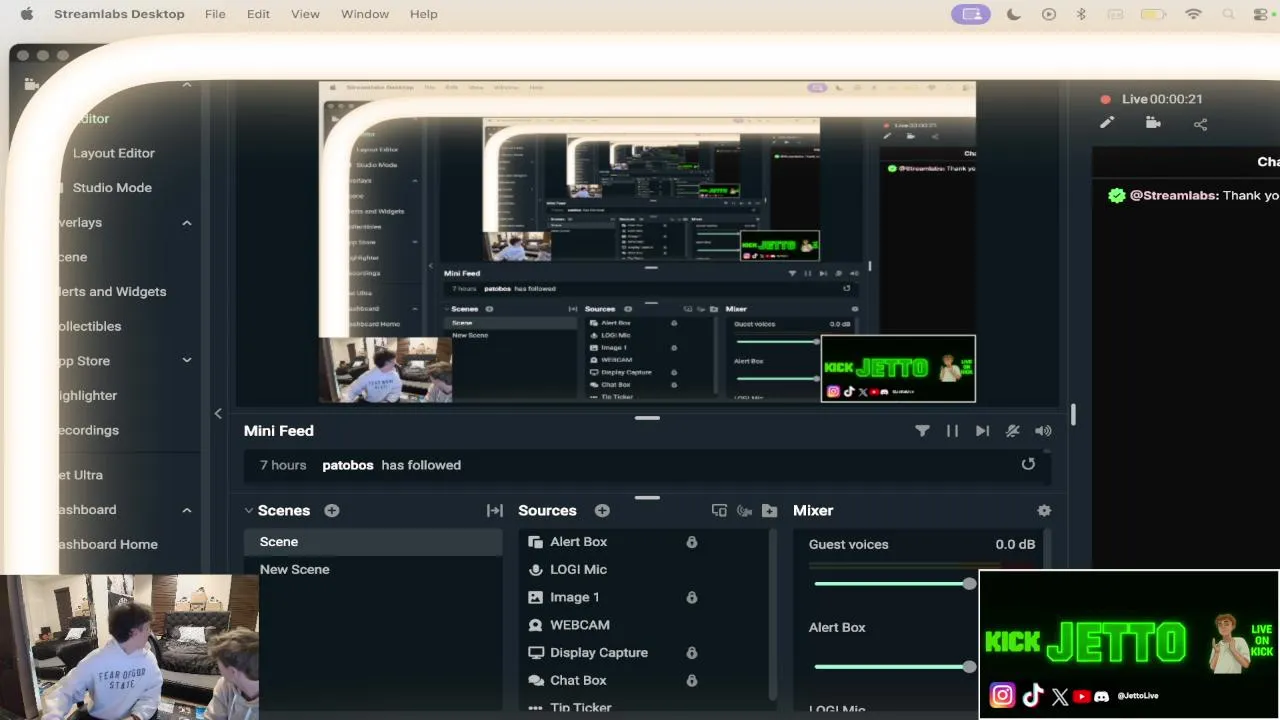1280x720 pixels.
Task: Open macOS Wi-Fi status icon
Action: 1193,14
